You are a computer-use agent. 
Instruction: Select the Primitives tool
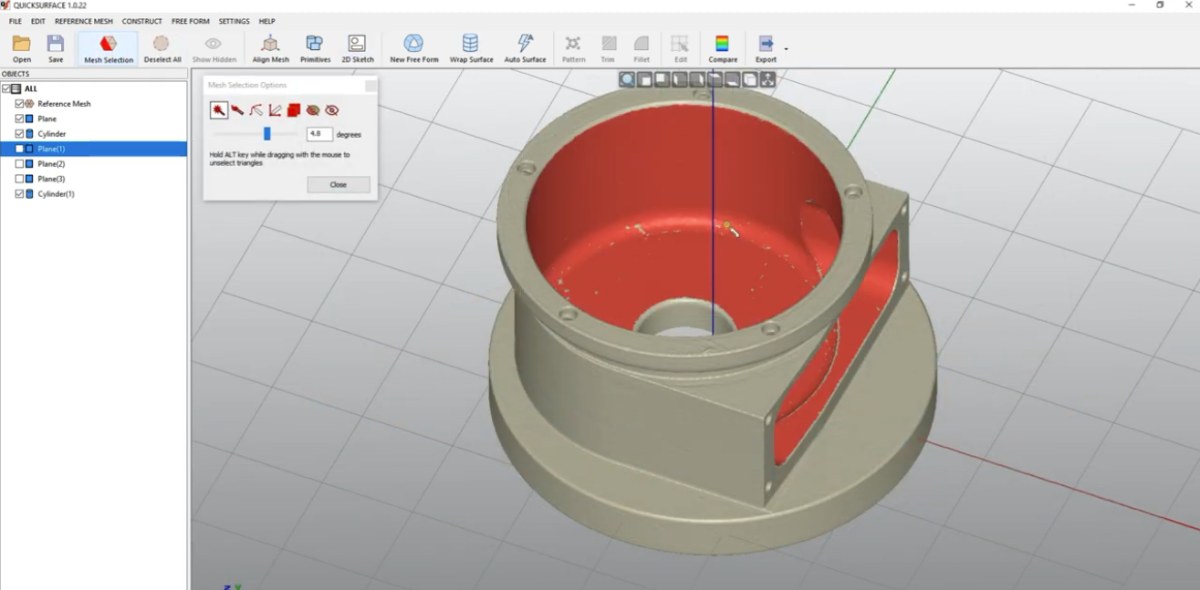pyautogui.click(x=315, y=47)
